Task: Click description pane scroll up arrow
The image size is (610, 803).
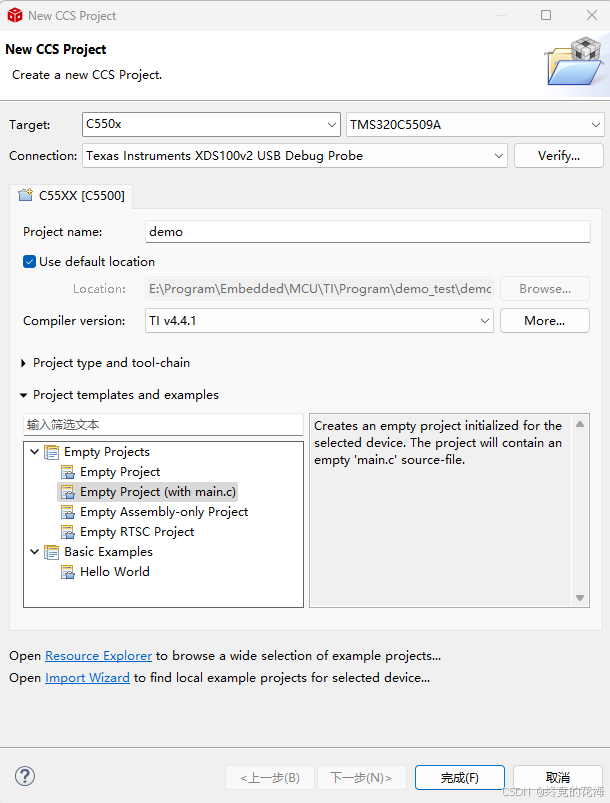Action: (x=580, y=424)
